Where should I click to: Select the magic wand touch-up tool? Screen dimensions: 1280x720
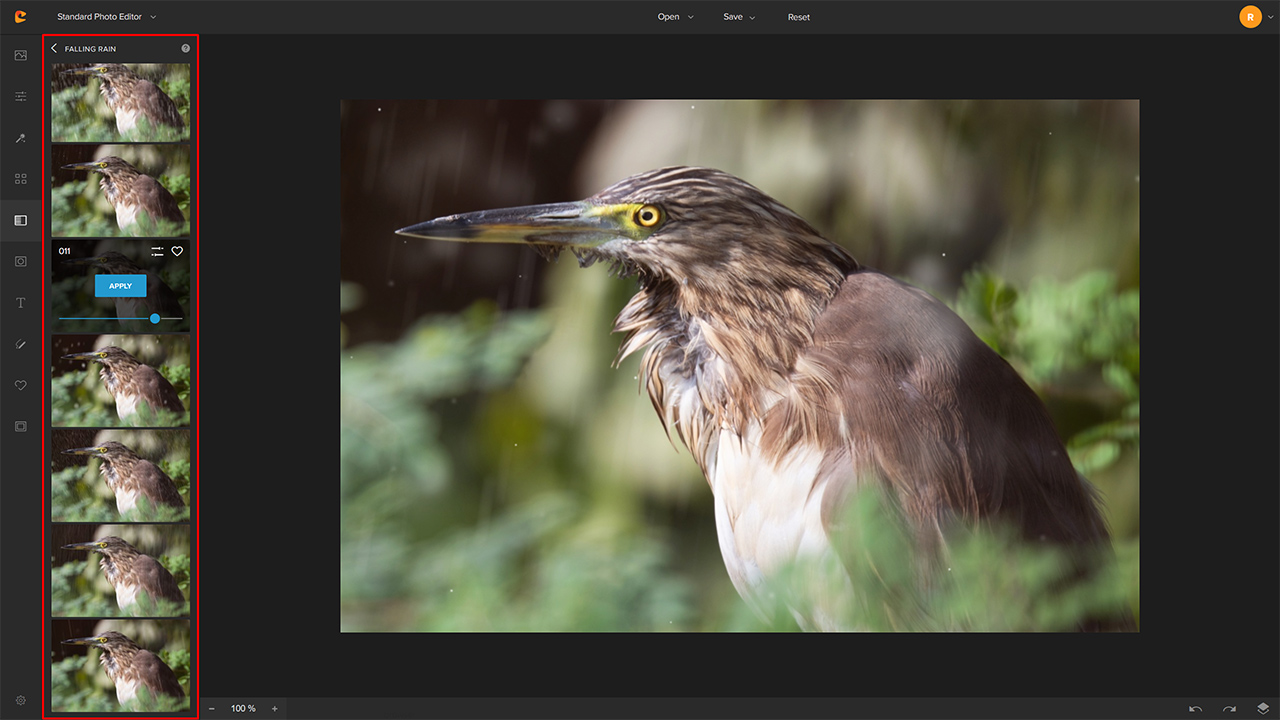point(20,138)
